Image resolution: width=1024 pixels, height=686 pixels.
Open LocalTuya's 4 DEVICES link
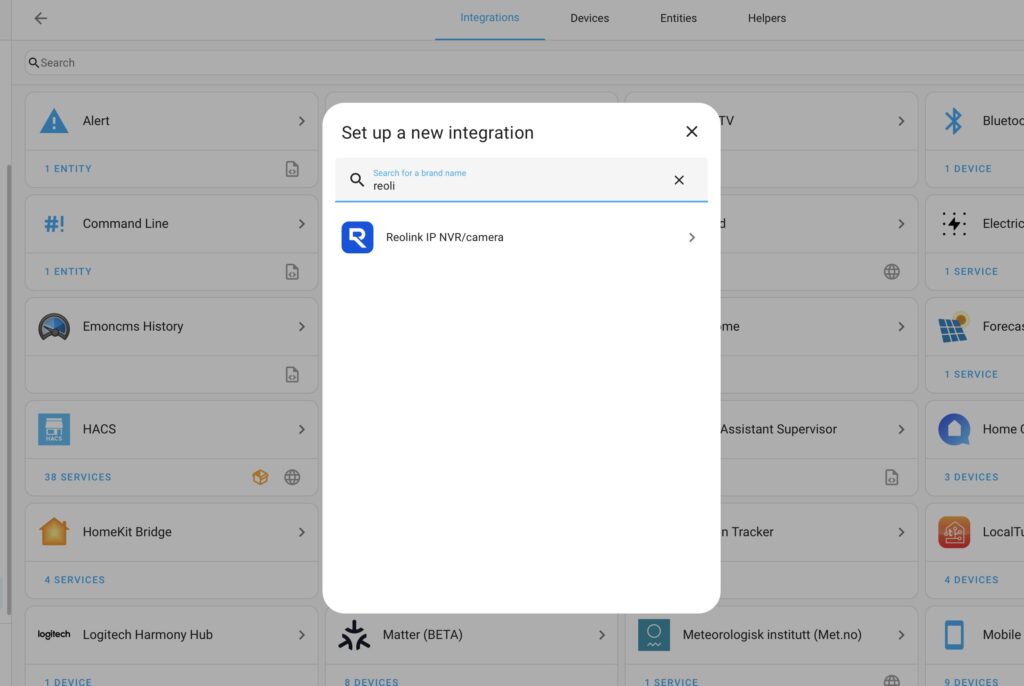click(x=971, y=580)
